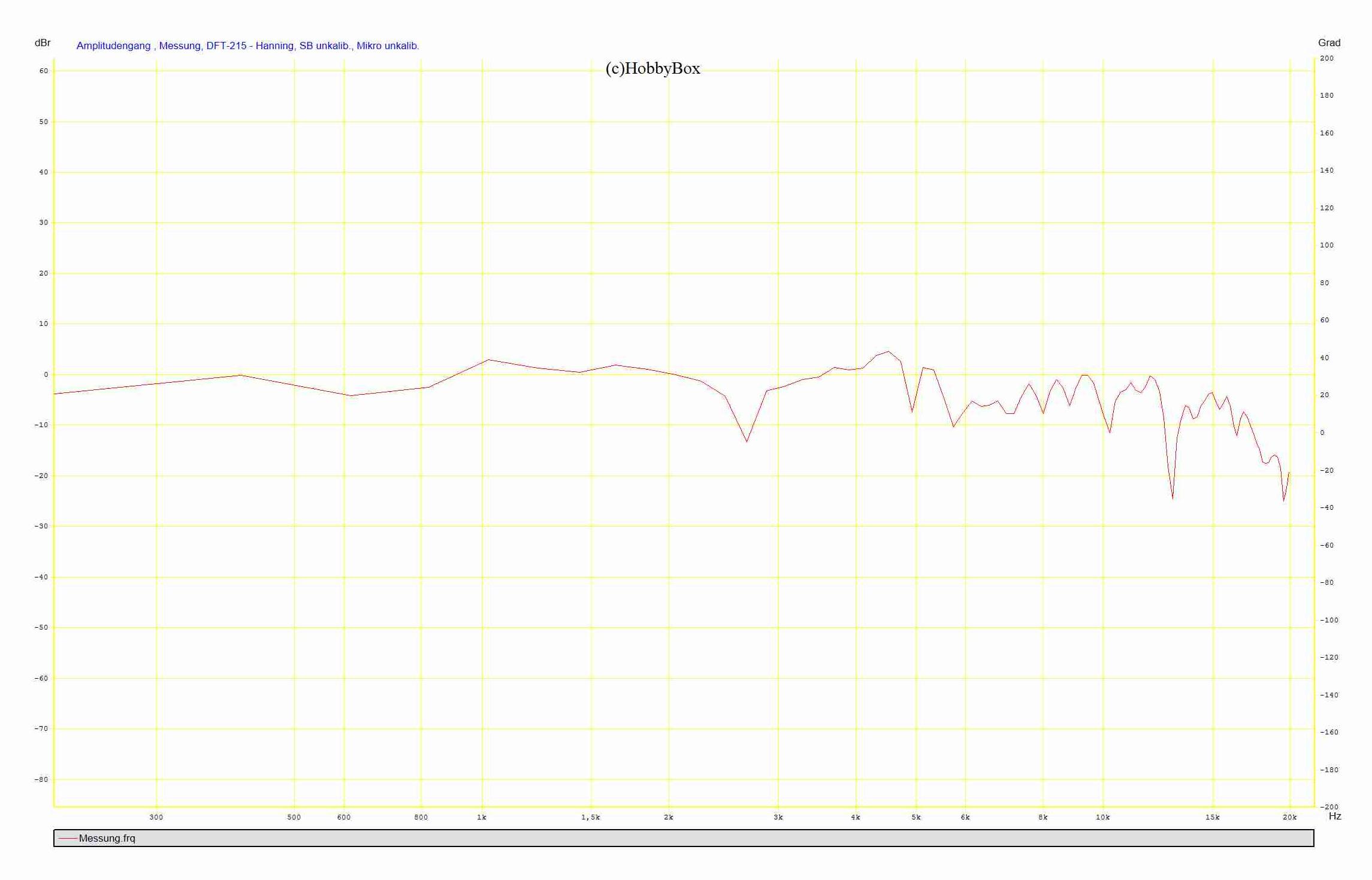Click the 20k frequency tick label
The width and height of the screenshot is (1372, 880).
[x=1289, y=817]
